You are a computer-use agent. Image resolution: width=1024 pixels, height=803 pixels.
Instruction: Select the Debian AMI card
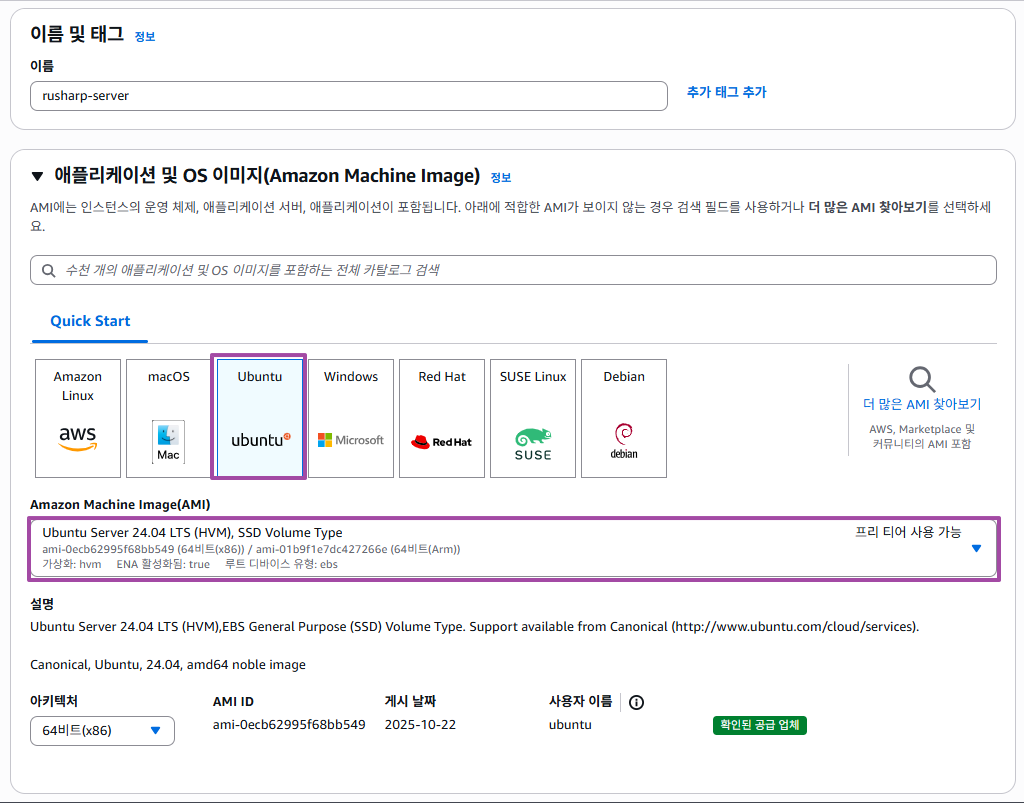click(x=624, y=418)
